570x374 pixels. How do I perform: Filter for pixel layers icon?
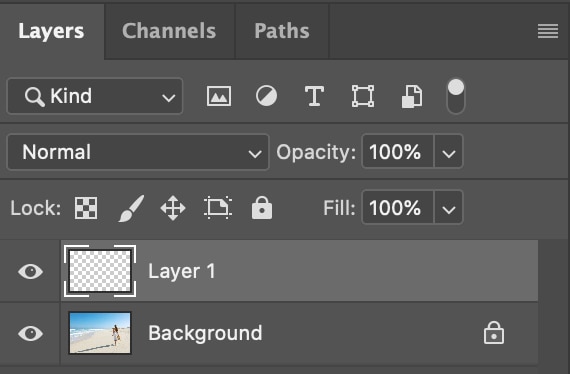pyautogui.click(x=218, y=96)
